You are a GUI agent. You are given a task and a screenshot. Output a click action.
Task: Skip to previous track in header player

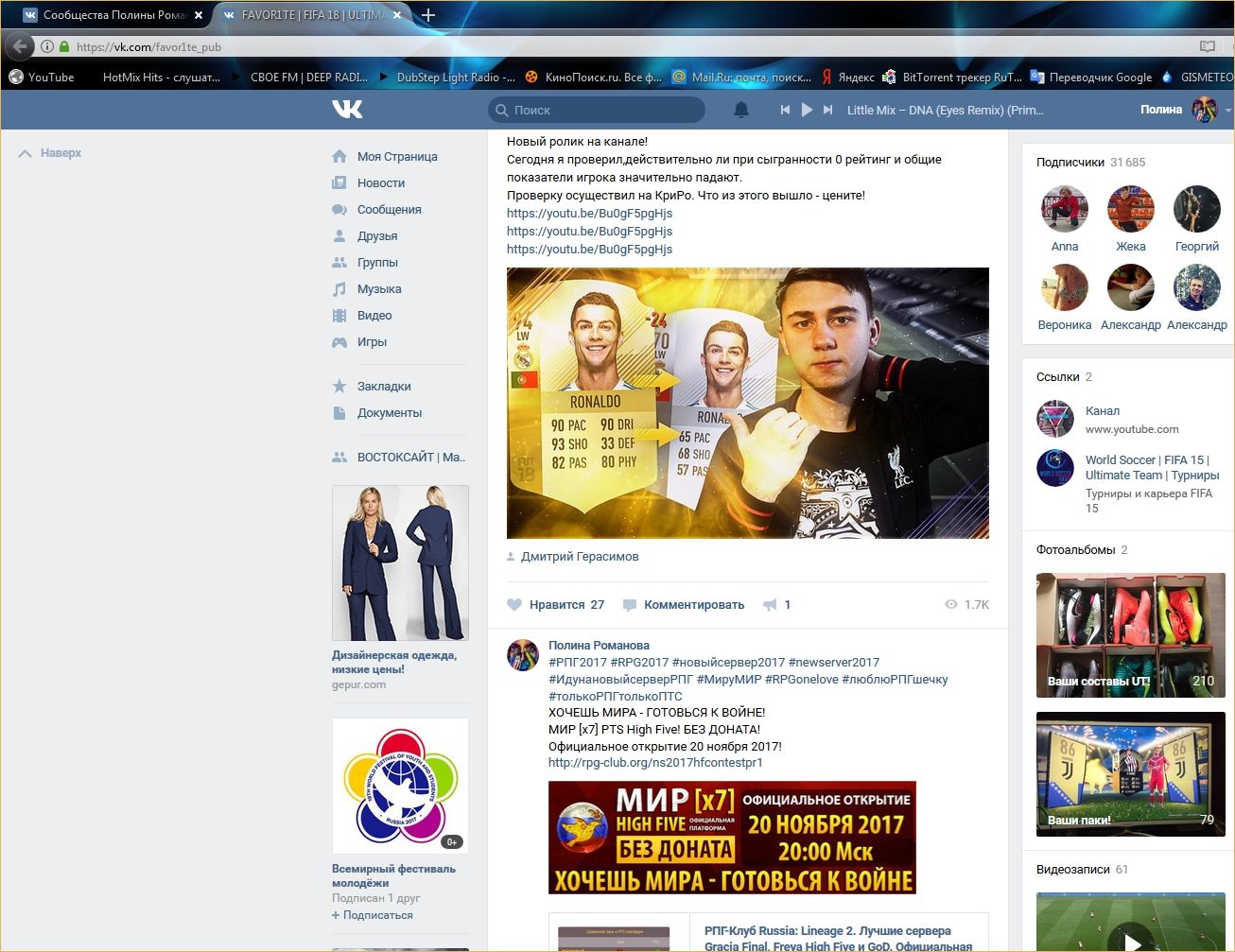785,110
